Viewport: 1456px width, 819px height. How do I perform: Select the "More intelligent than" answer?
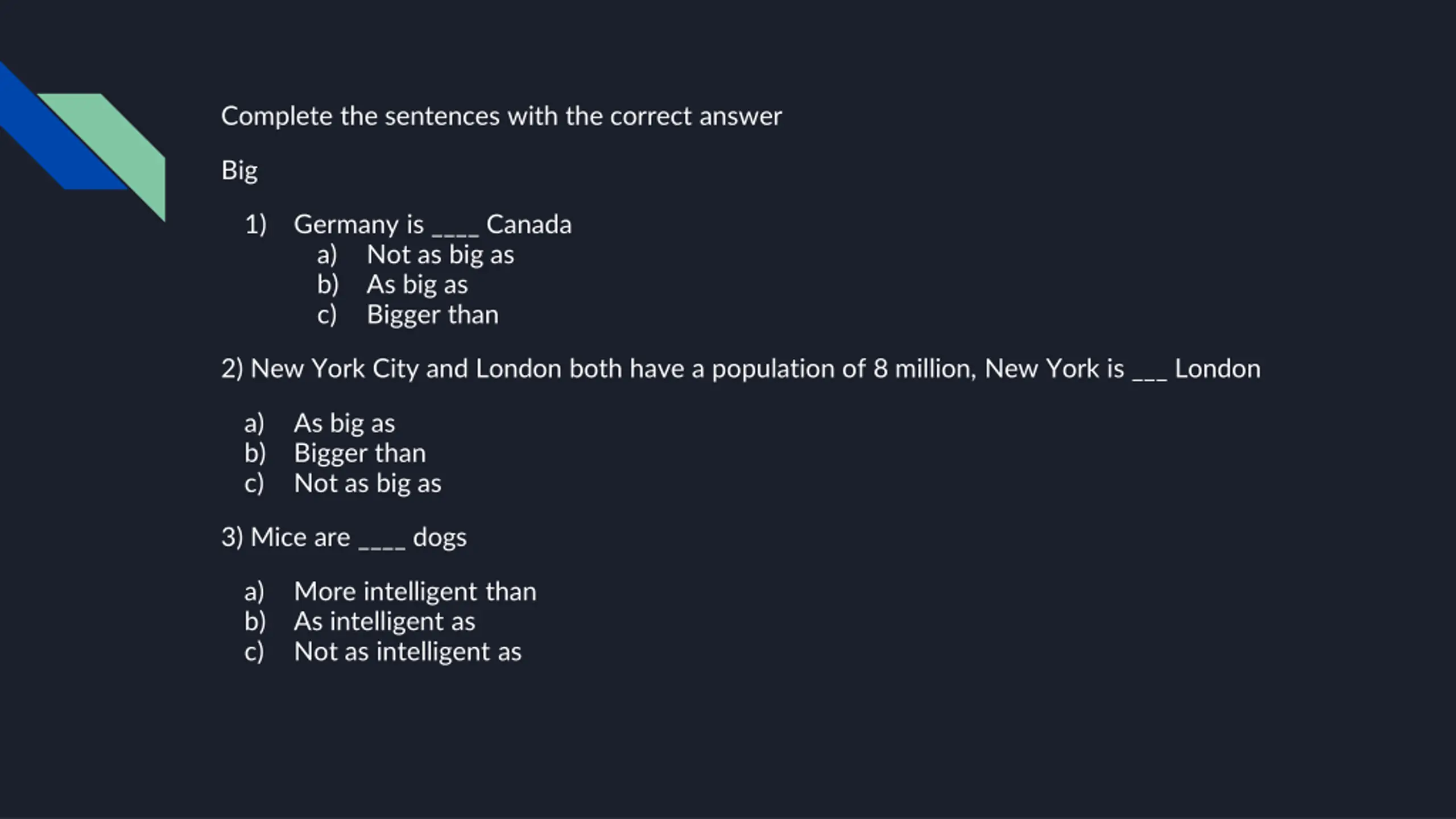point(415,591)
